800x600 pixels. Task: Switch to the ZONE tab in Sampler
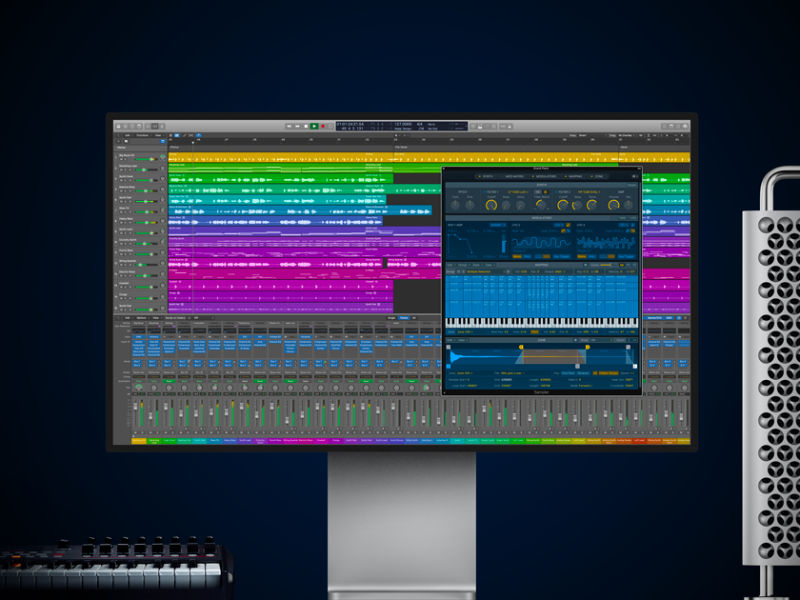599,177
